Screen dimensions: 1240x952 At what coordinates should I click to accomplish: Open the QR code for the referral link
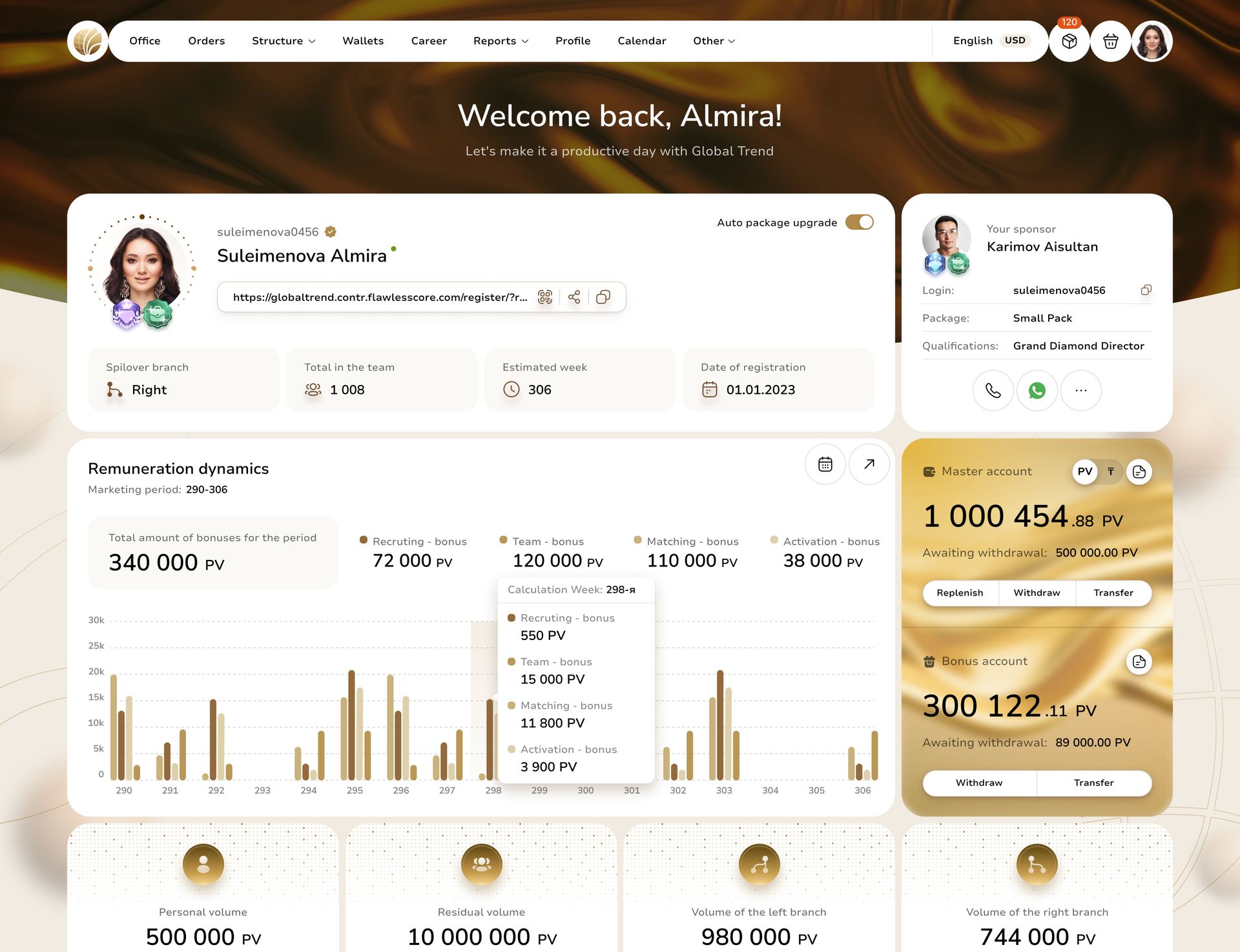click(545, 297)
